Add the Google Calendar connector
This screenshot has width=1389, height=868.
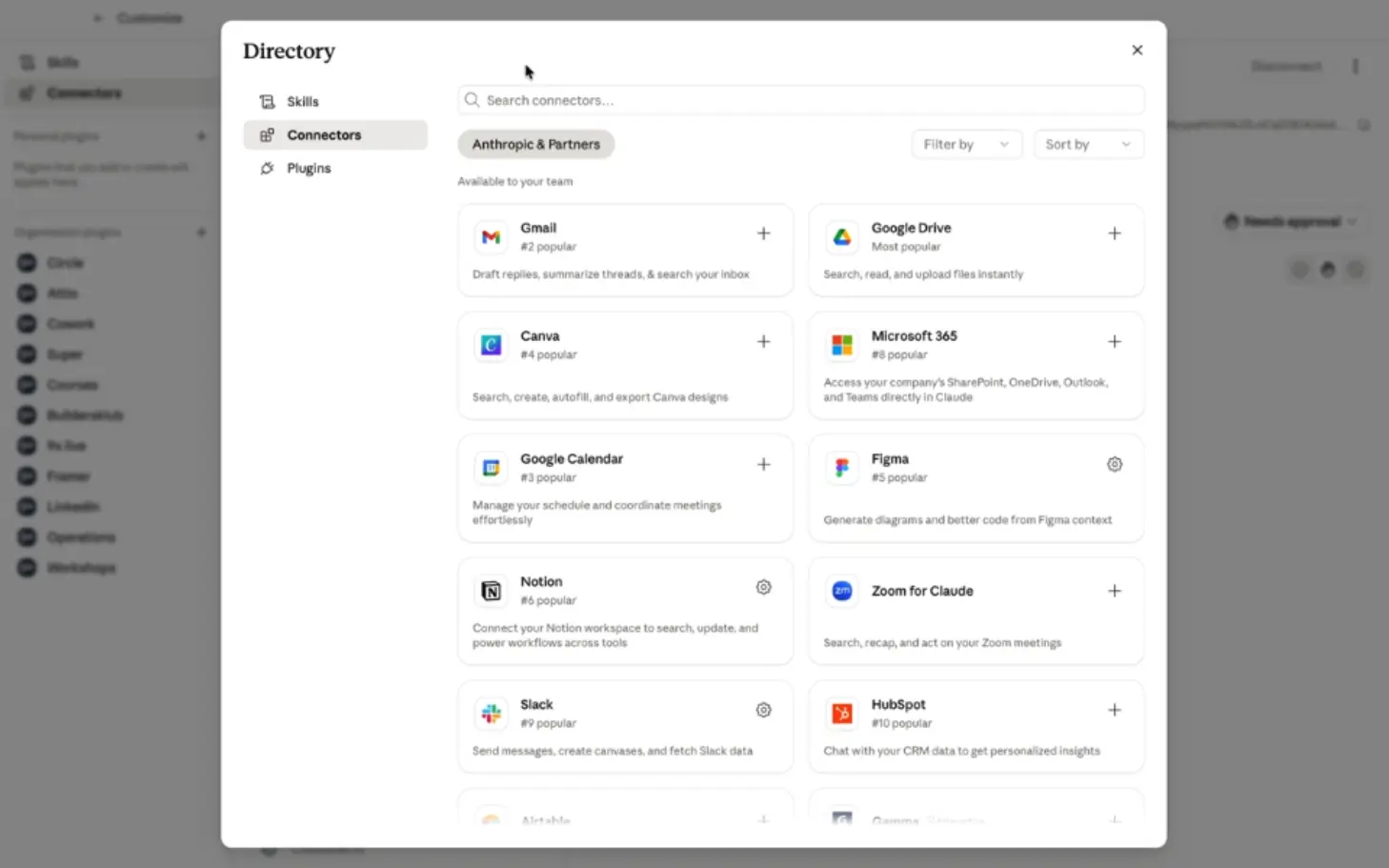pyautogui.click(x=763, y=464)
